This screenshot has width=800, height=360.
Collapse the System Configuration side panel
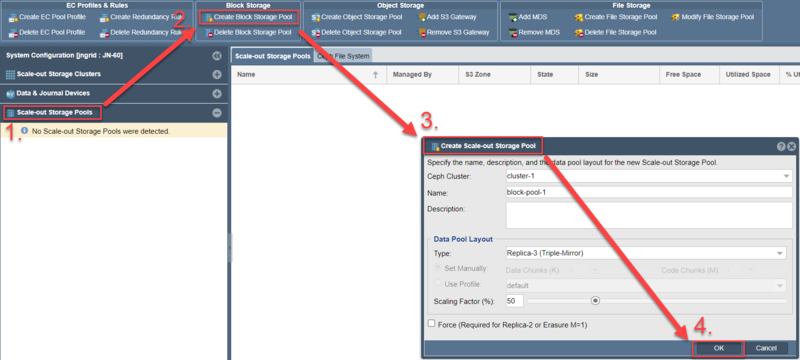pyautogui.click(x=217, y=56)
